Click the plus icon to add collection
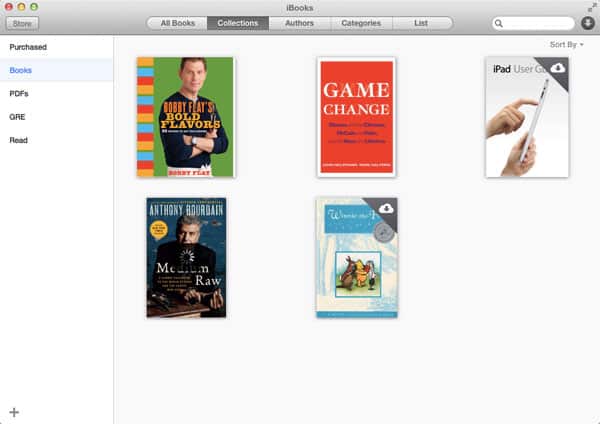 [x=14, y=412]
